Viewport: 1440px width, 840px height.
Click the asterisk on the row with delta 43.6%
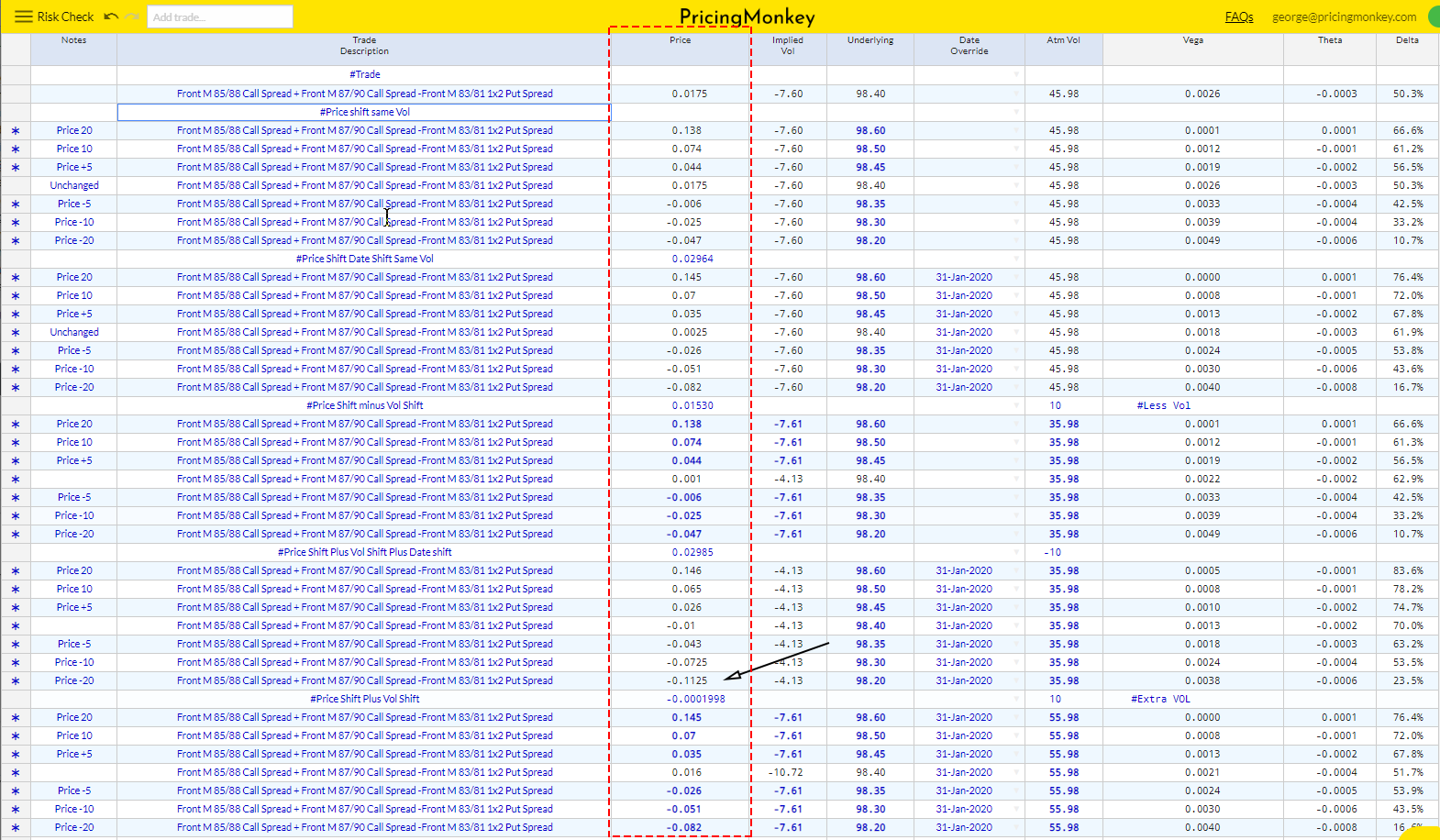(16, 369)
